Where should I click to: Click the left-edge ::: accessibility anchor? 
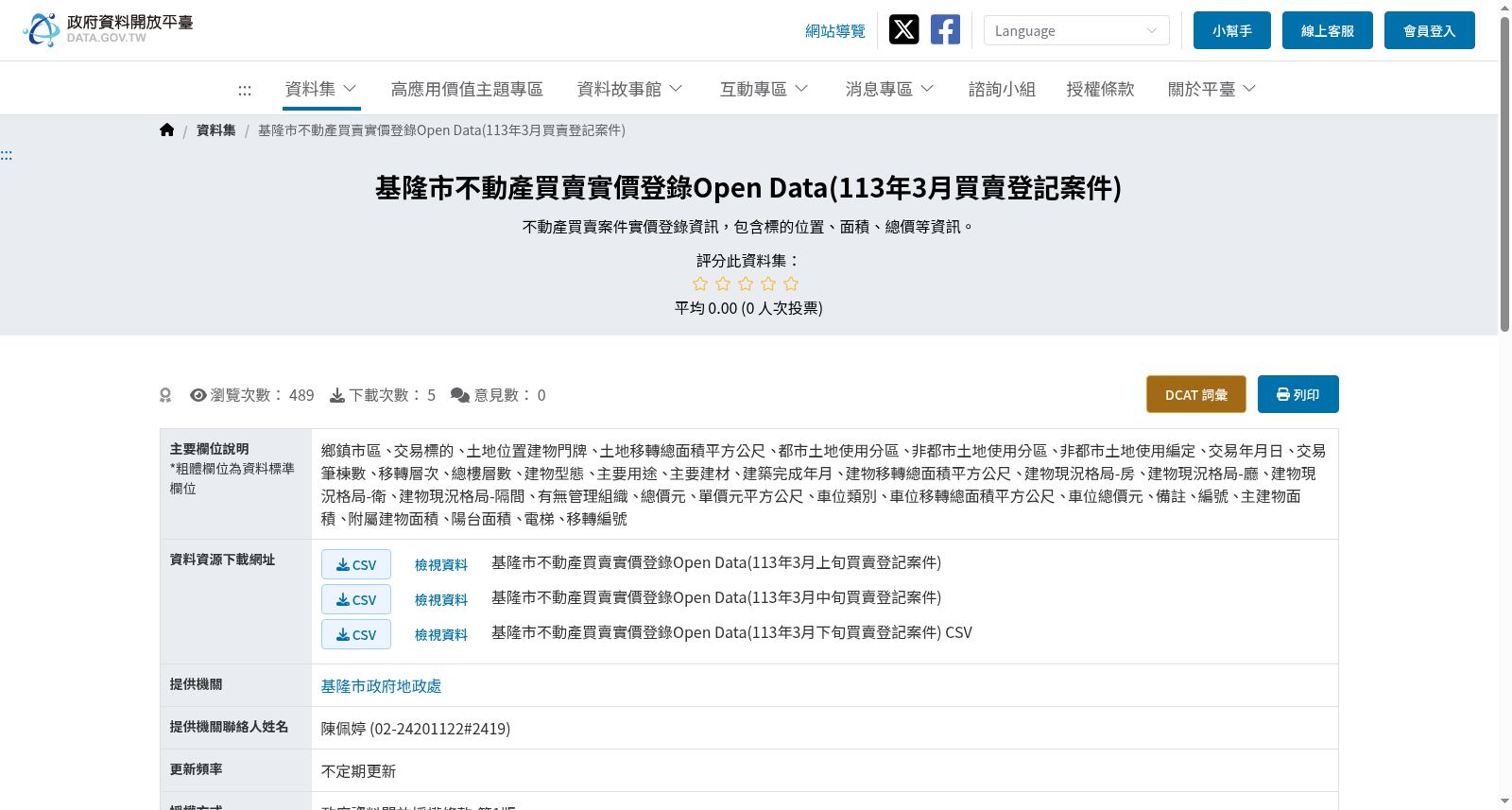(x=6, y=155)
